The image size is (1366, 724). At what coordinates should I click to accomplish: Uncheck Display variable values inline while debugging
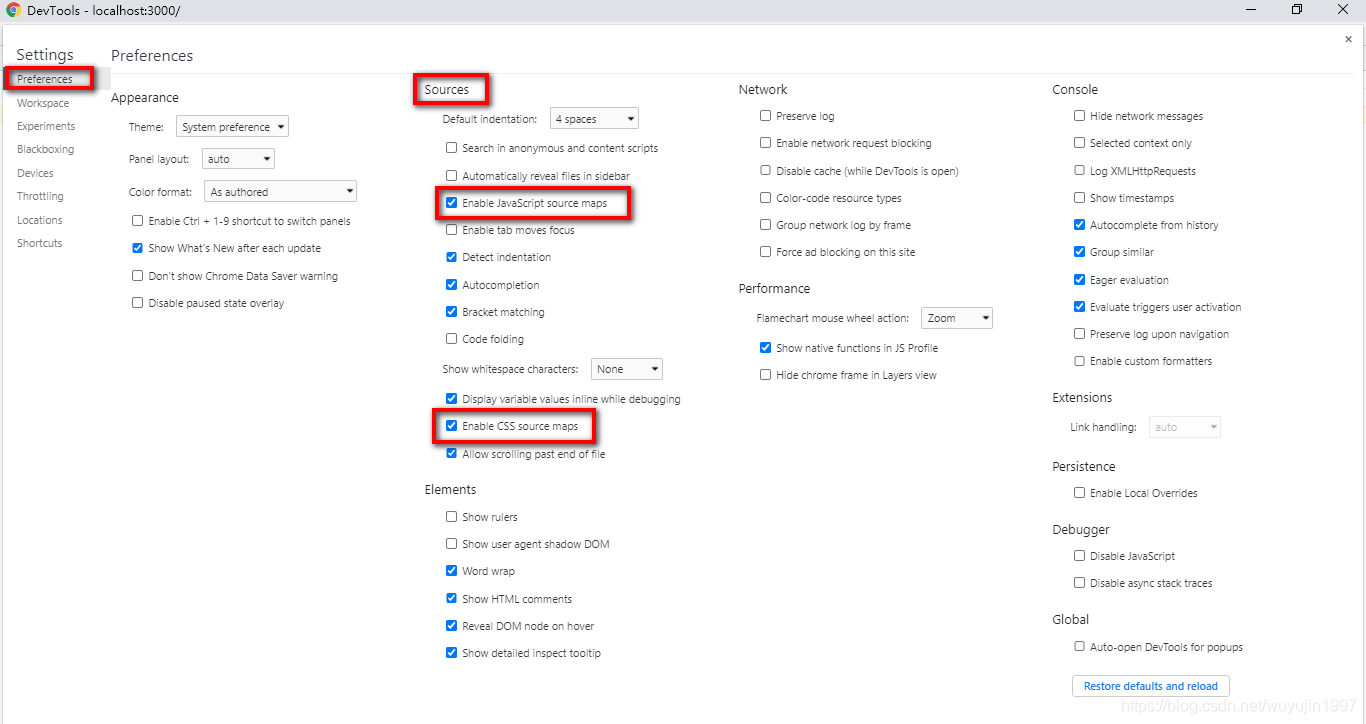coord(451,399)
